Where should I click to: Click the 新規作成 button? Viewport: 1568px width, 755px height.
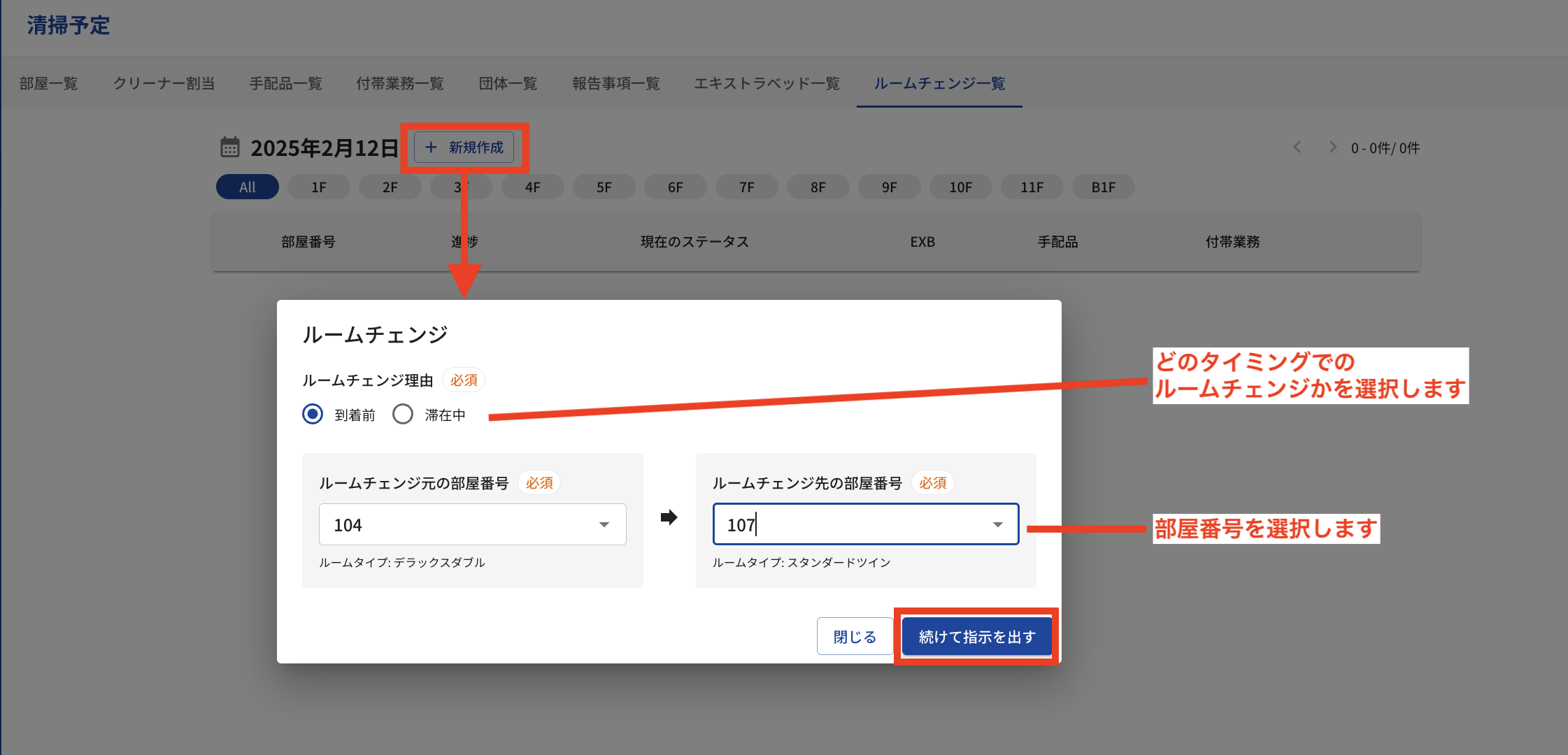[x=464, y=148]
